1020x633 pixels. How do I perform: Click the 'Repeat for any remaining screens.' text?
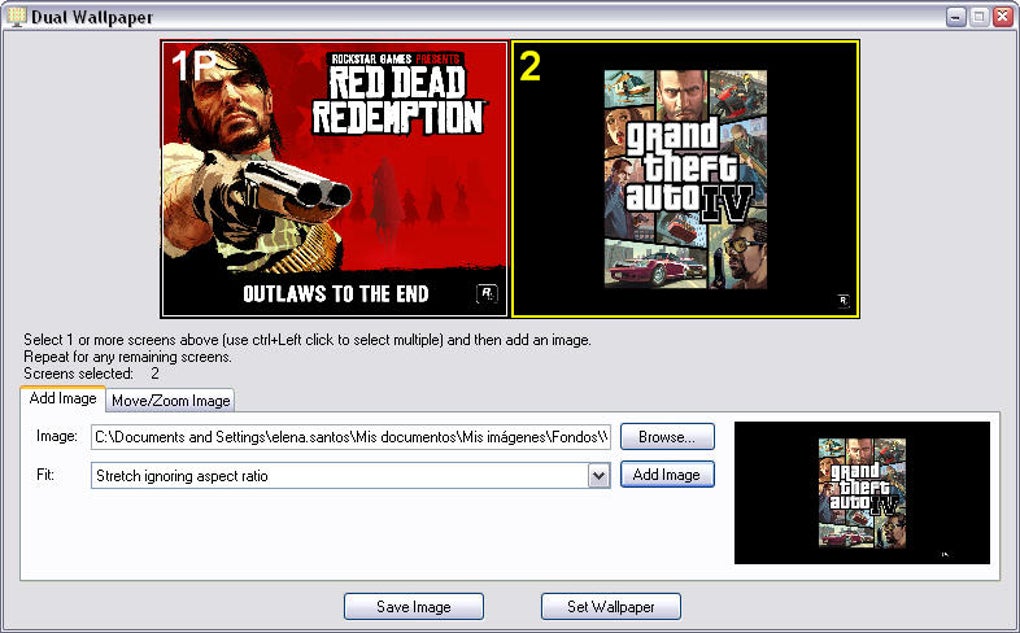point(128,357)
